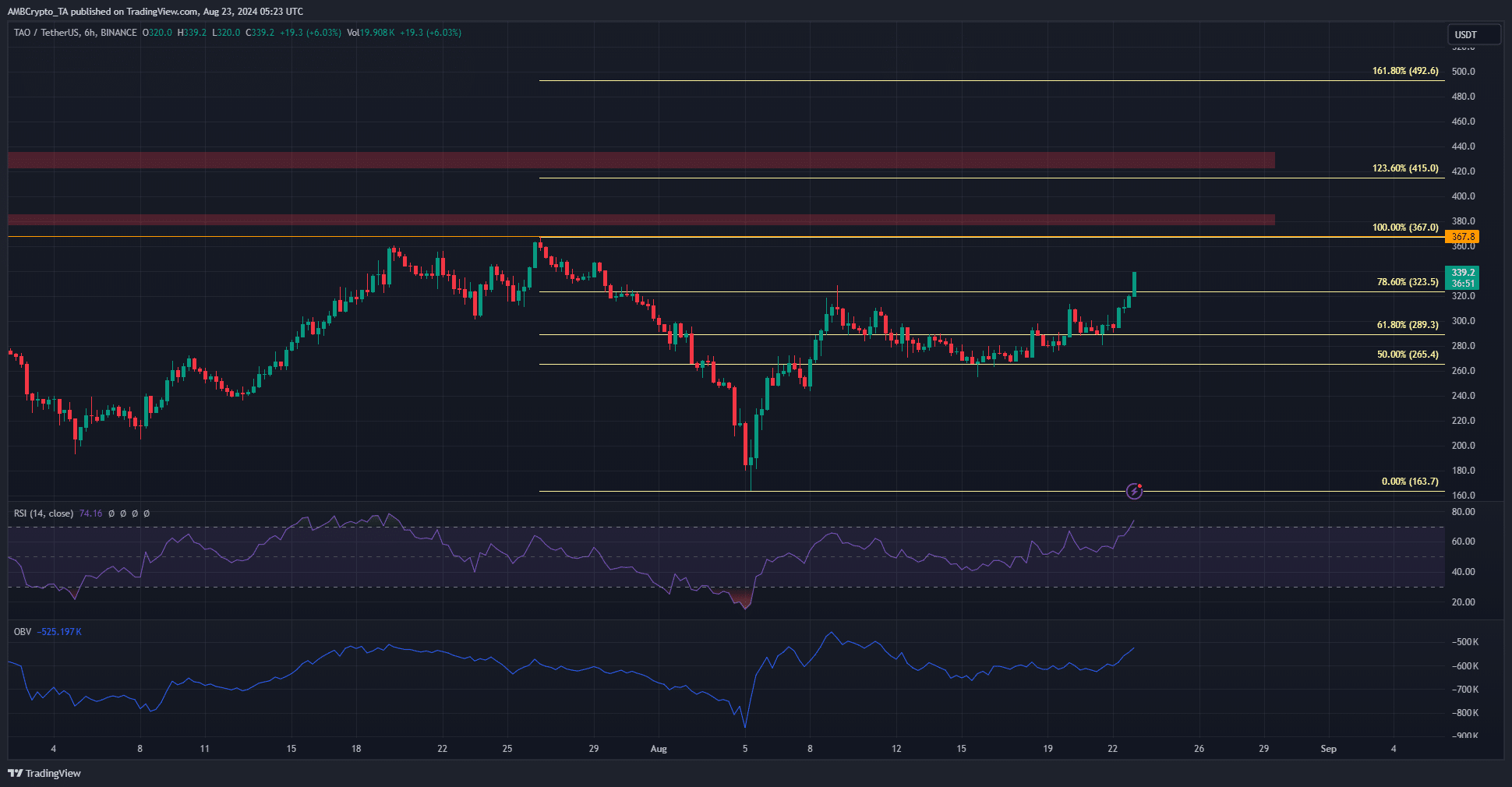Click the RSI (14, close) indicator label
Viewport: 1512px width, 787px height.
(x=44, y=513)
